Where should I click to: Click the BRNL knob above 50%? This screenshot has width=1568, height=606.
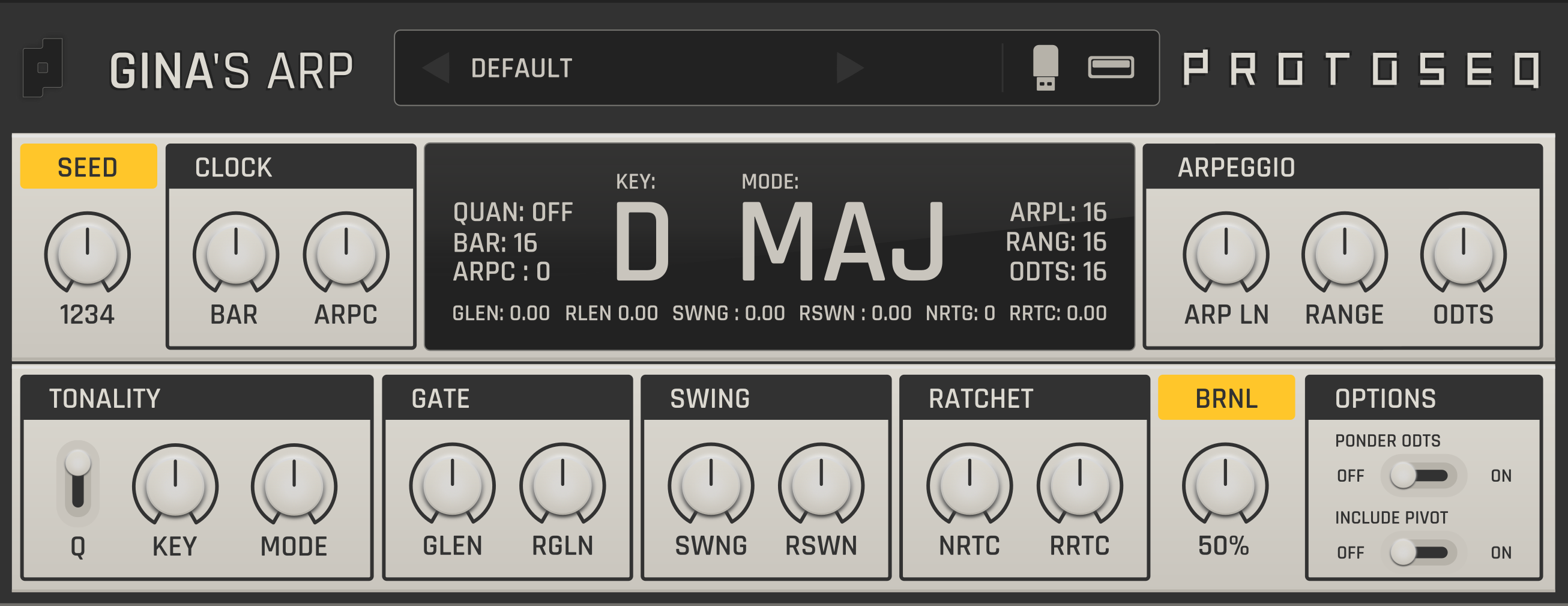pyautogui.click(x=1225, y=485)
